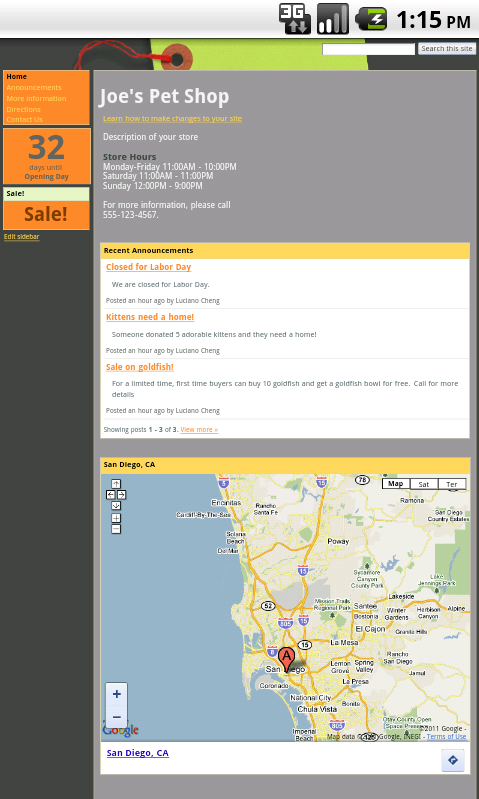Viewport: 479px width, 799px height.
Task: Click the phone number 555-123-4567 text
Action: pos(130,215)
